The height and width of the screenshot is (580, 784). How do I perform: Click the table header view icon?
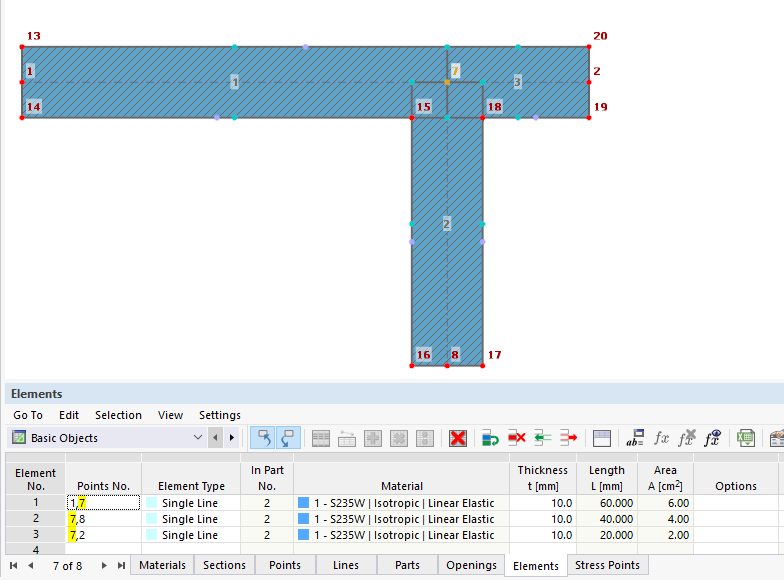602,438
